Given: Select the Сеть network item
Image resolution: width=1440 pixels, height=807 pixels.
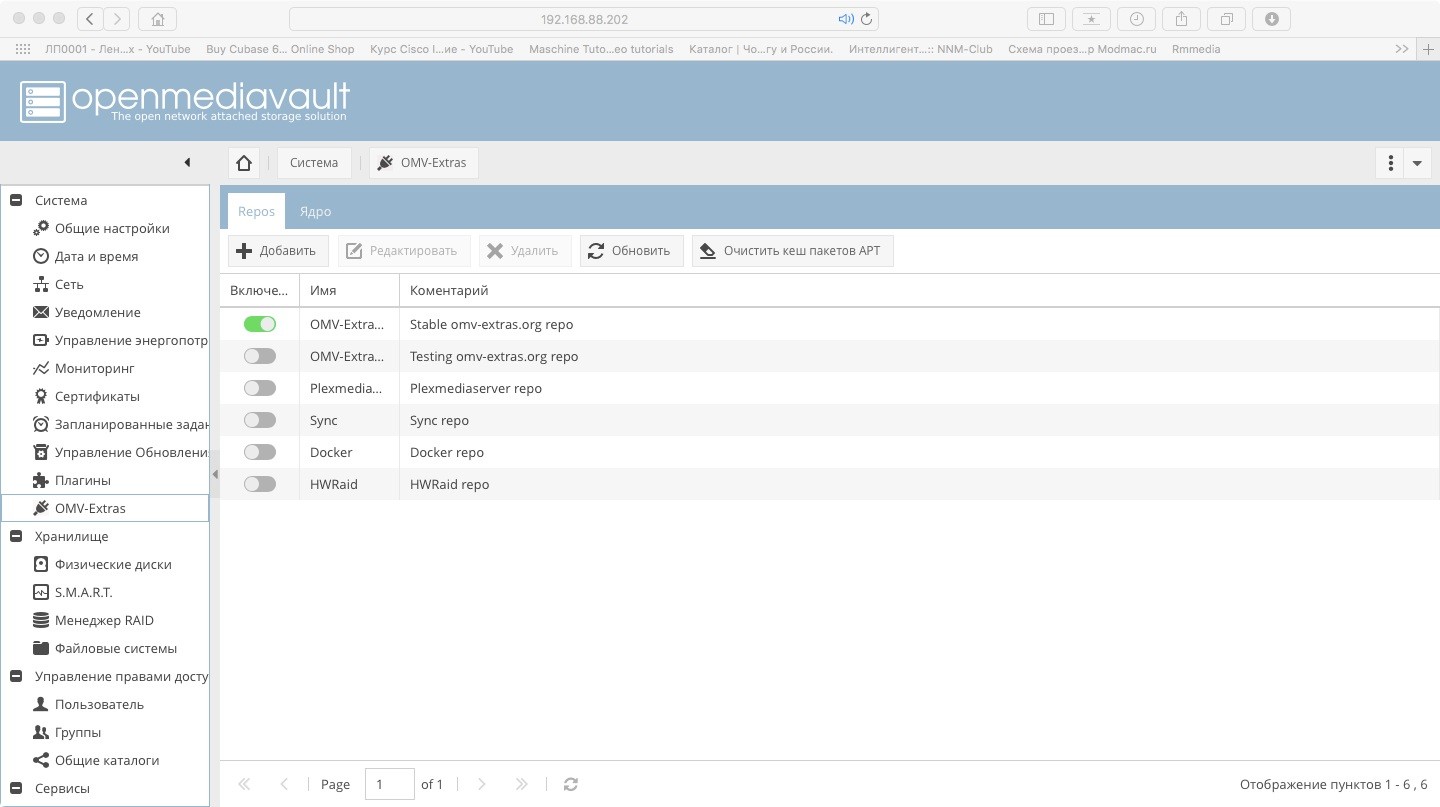Looking at the screenshot, I should [x=69, y=284].
